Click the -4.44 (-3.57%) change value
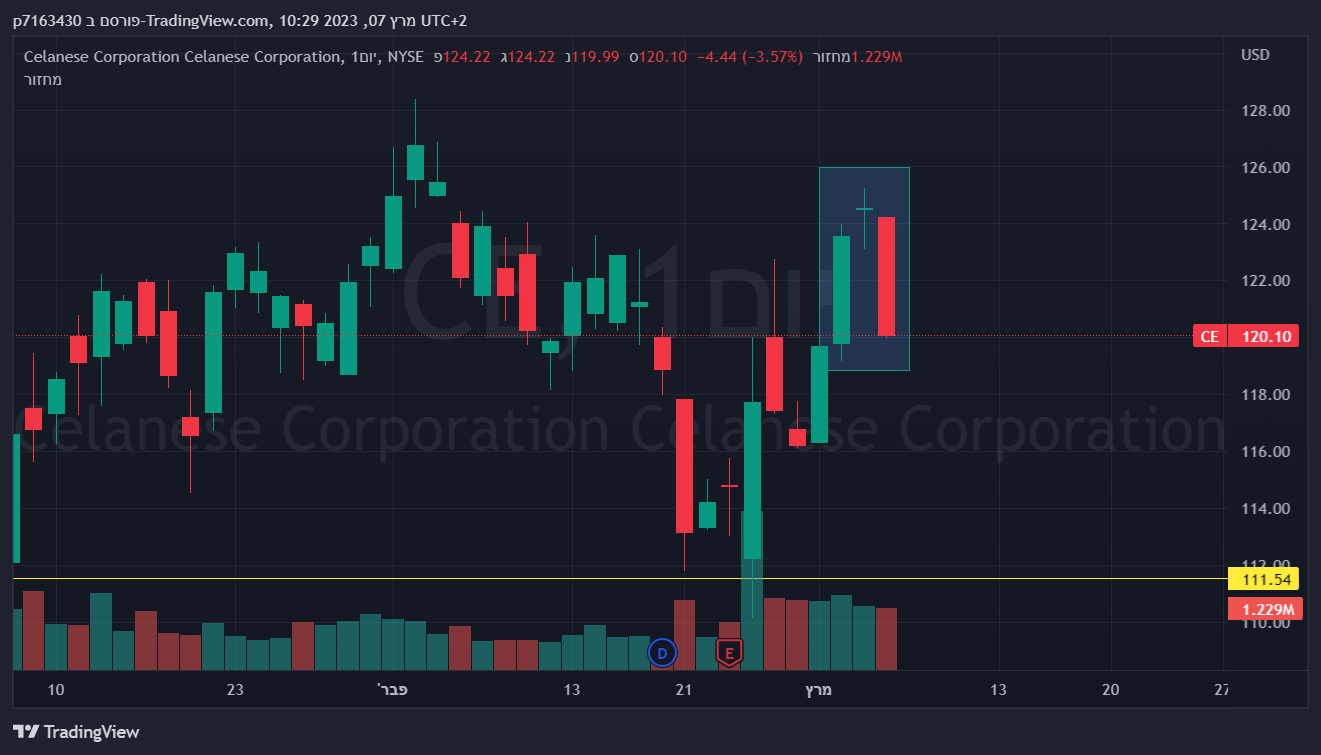This screenshot has height=755, width=1321. point(749,56)
